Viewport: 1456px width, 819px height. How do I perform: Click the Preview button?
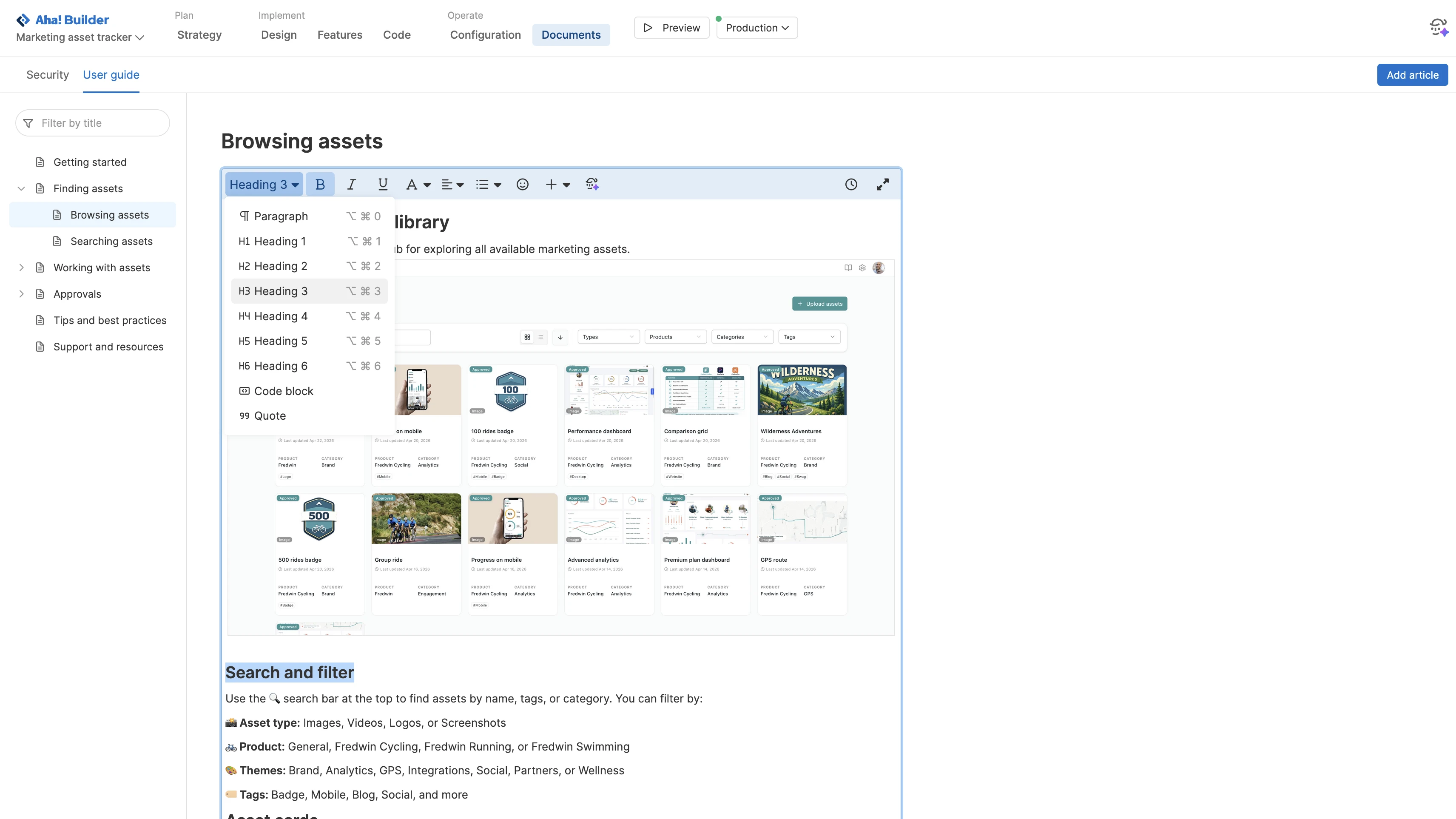671,28
